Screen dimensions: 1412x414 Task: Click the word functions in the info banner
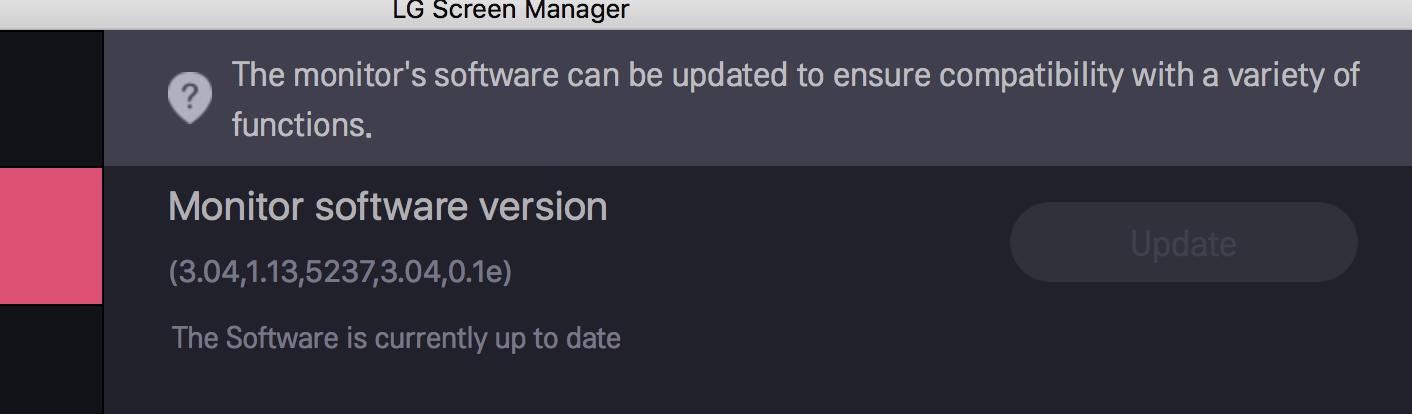click(x=302, y=125)
